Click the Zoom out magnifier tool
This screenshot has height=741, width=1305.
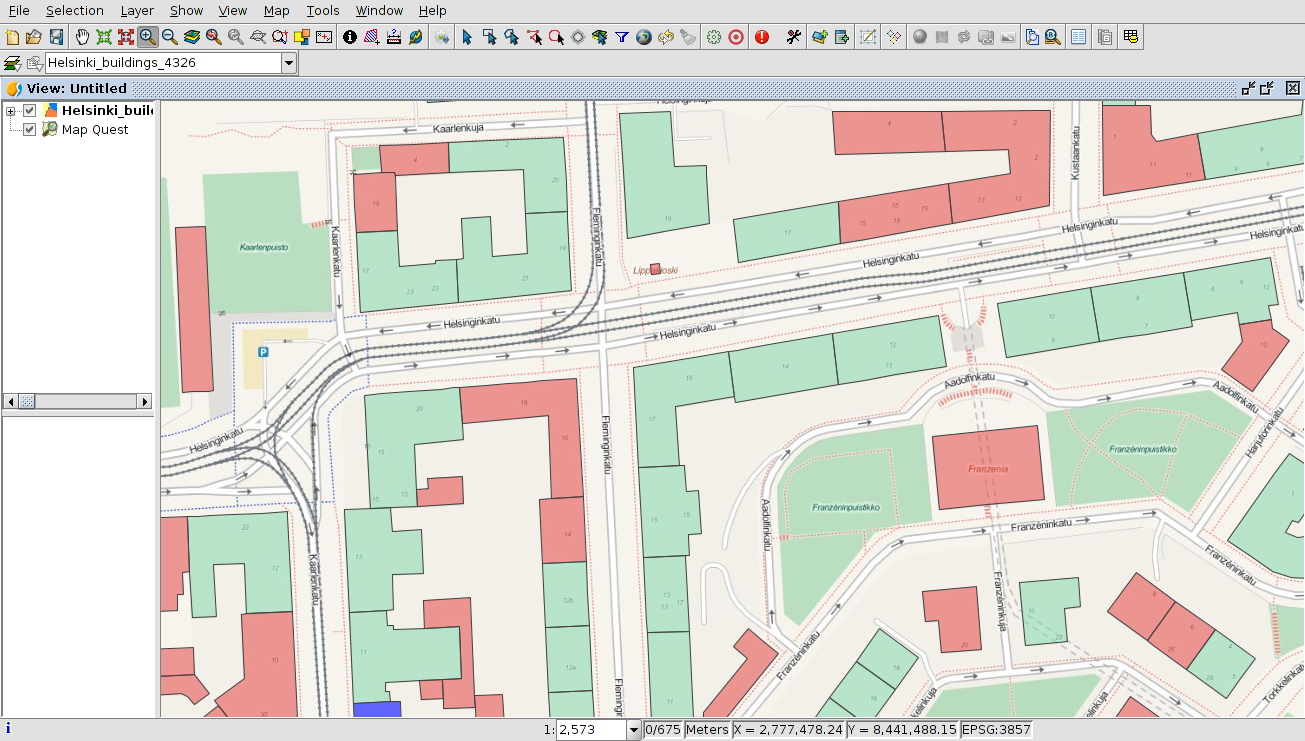click(170, 37)
